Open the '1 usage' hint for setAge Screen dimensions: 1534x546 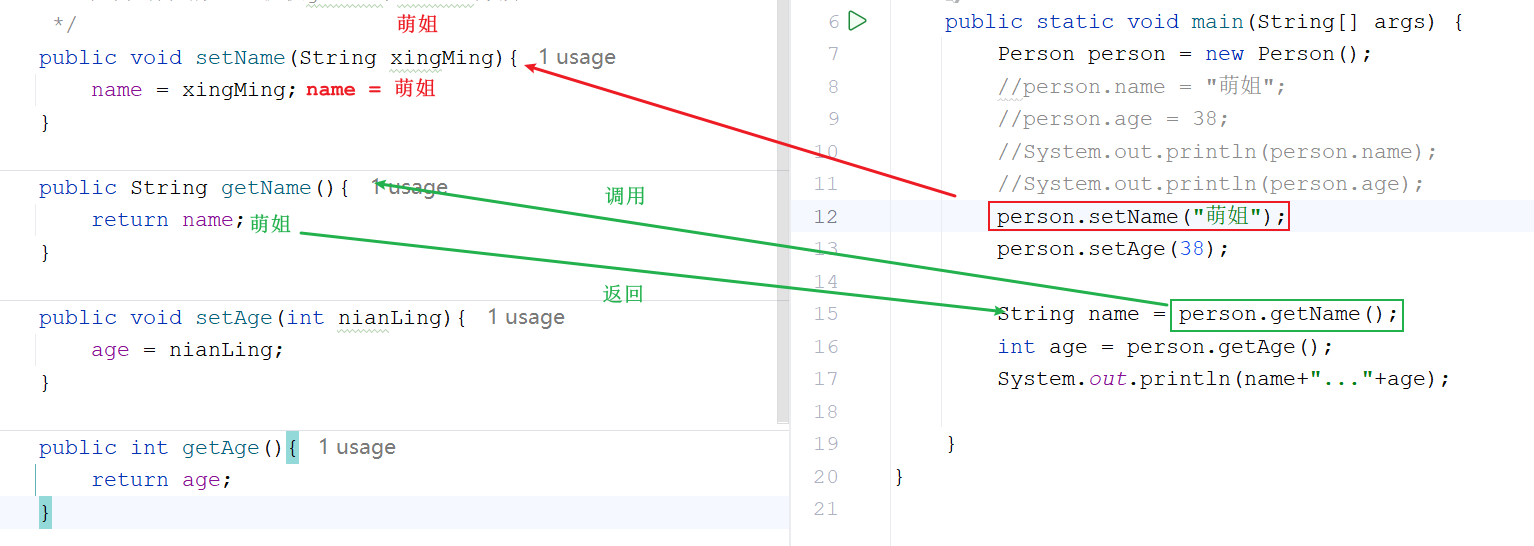[526, 318]
